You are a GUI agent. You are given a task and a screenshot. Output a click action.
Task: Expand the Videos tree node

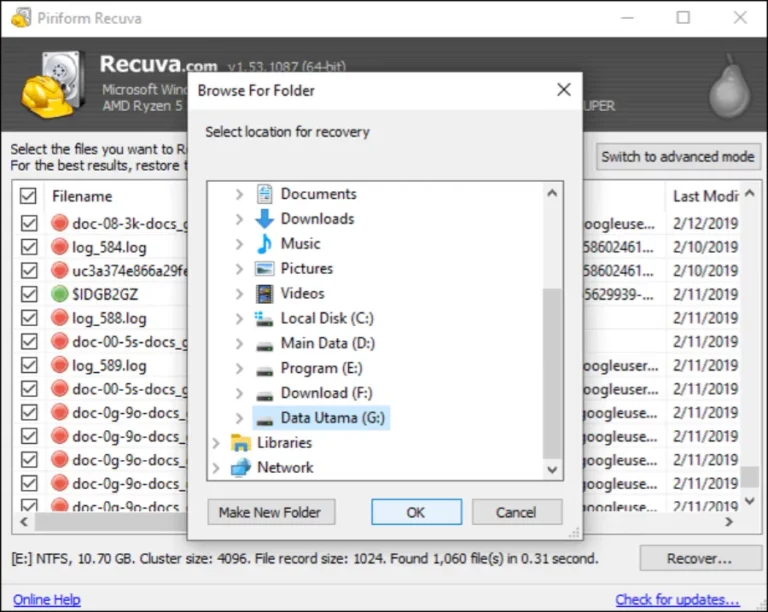tap(239, 294)
